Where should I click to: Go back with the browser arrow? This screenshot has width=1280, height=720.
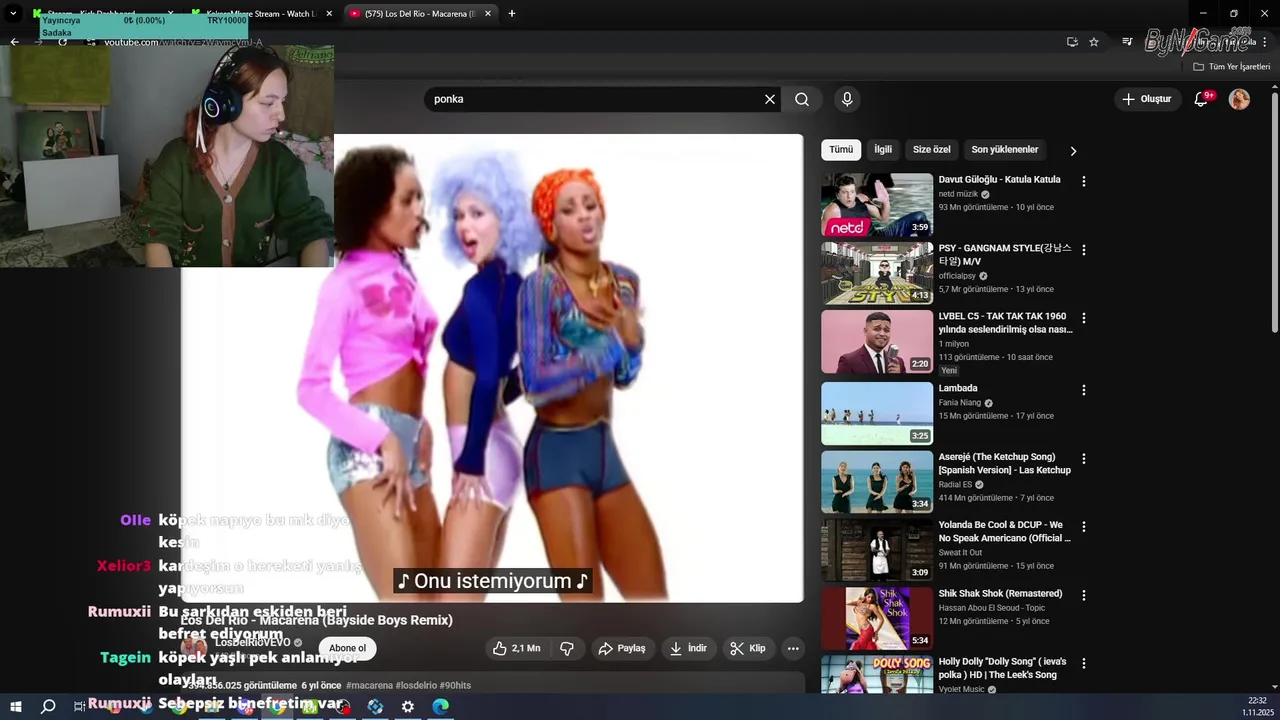coord(14,42)
